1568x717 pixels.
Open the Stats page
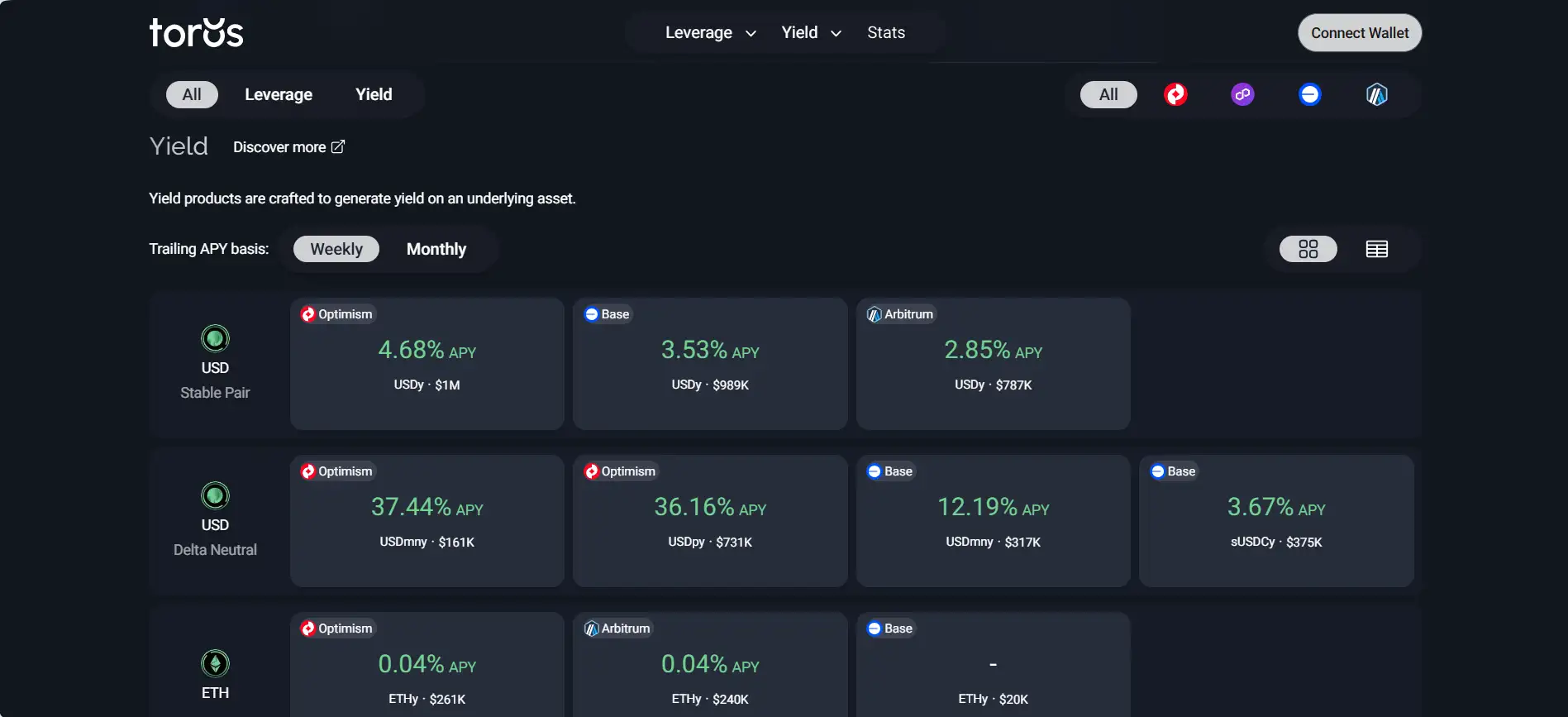point(886,33)
